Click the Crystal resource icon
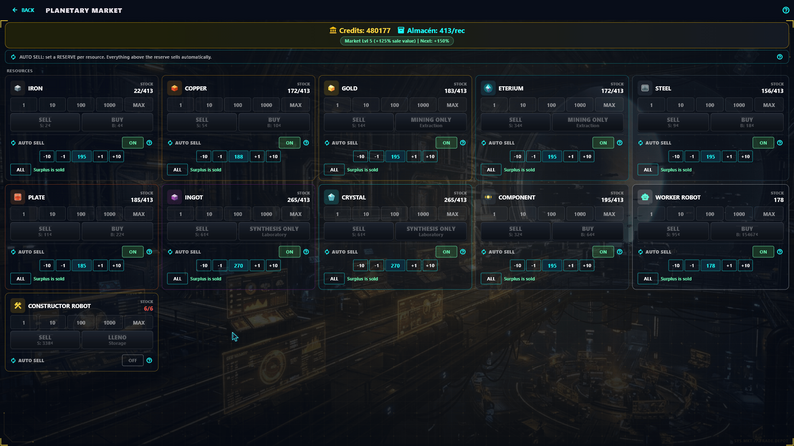Screen dimensions: 794x446 coord(331,197)
